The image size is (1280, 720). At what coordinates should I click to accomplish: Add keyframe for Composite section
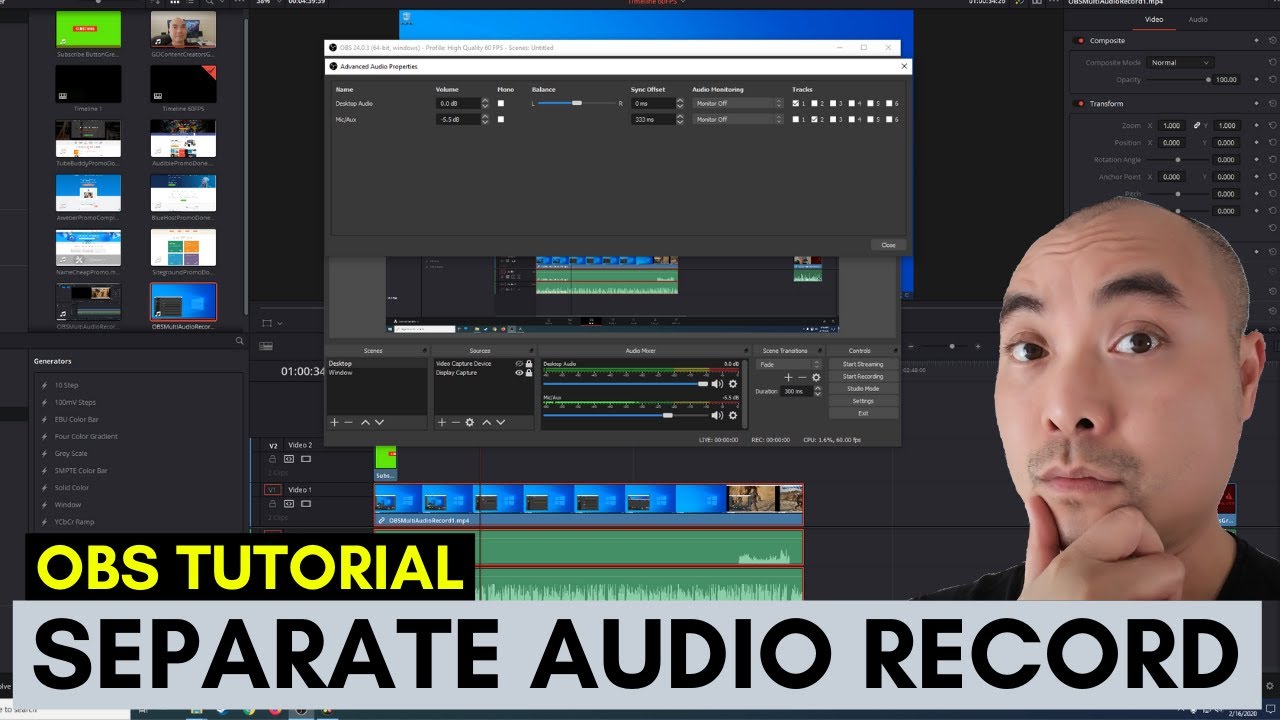pyautogui.click(x=1256, y=40)
